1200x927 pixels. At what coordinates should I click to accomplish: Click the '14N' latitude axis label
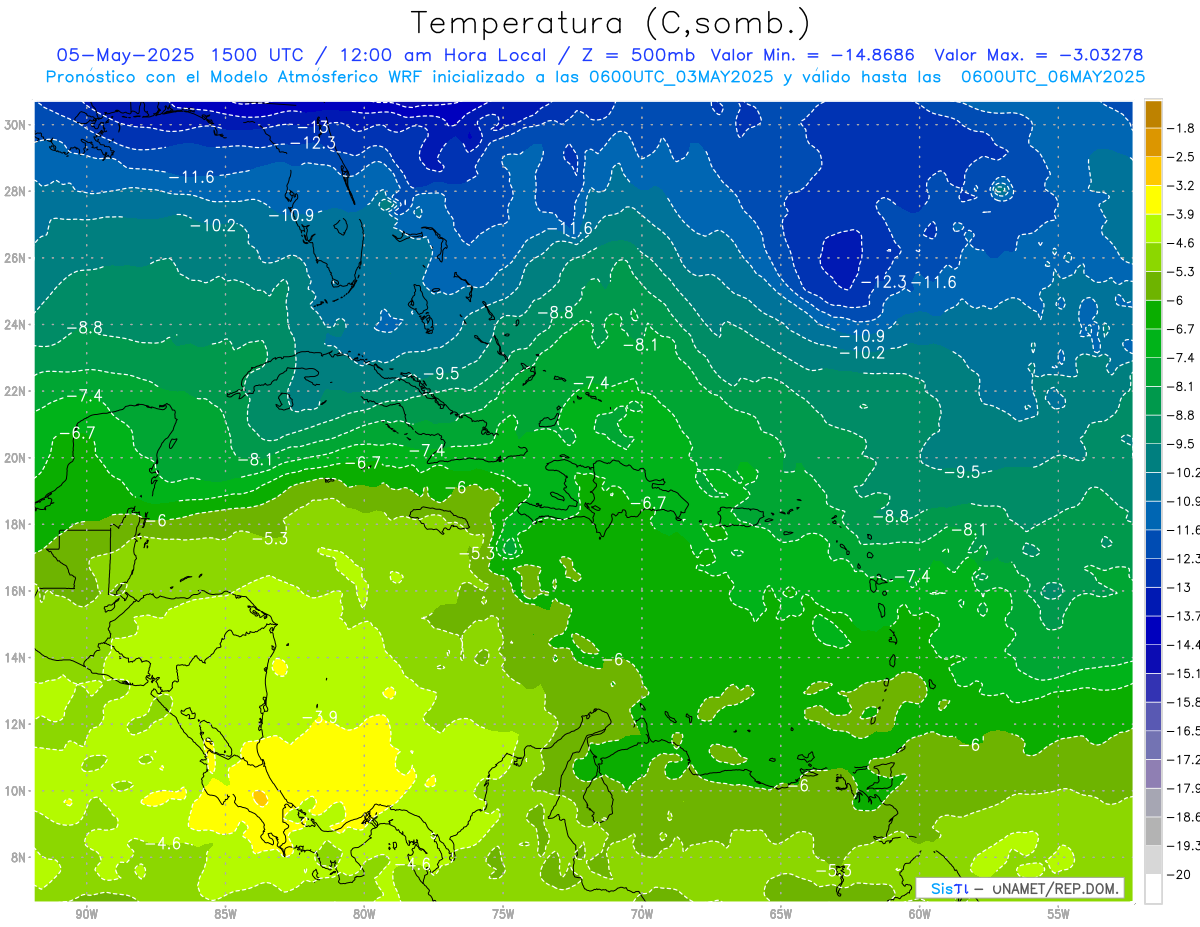click(x=16, y=657)
